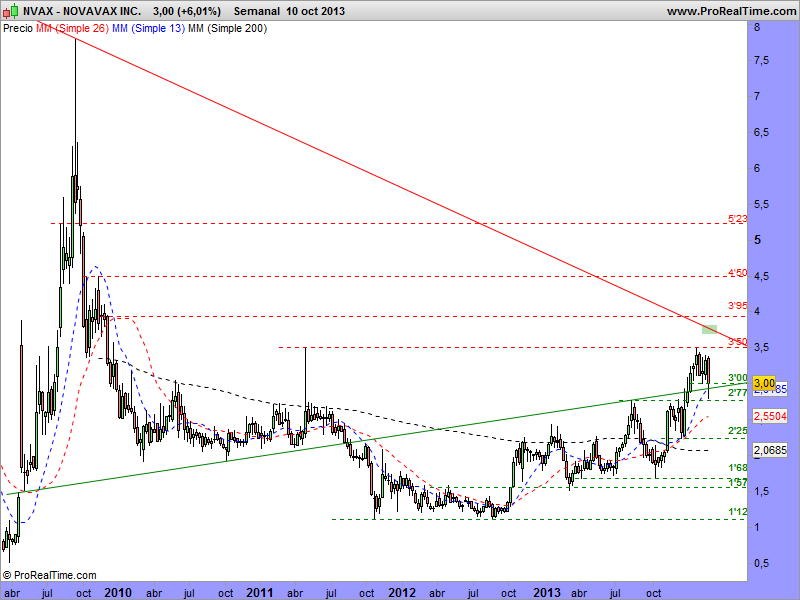Click the Precio indicator label
This screenshot has height=600, width=800.
point(18,29)
